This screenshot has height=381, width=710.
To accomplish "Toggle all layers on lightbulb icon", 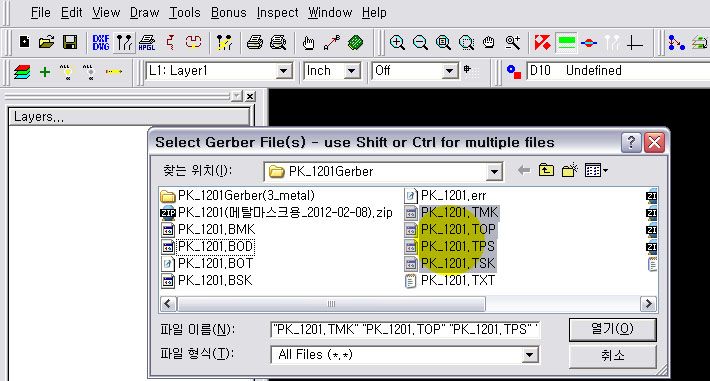I will [x=66, y=72].
